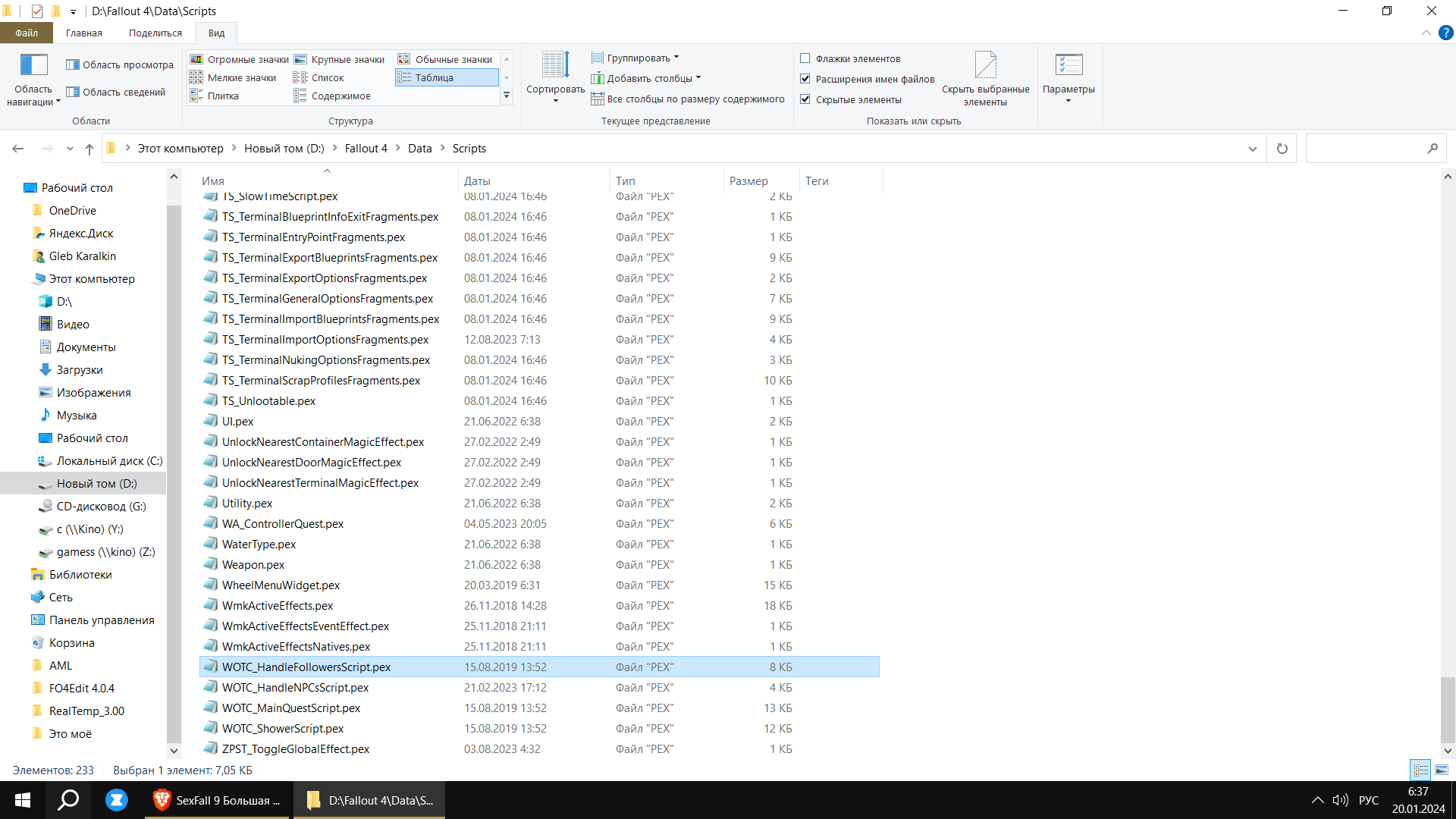Viewport: 1456px width, 819px height.
Task: Click the up-arrow navigation icon
Action: click(x=89, y=149)
